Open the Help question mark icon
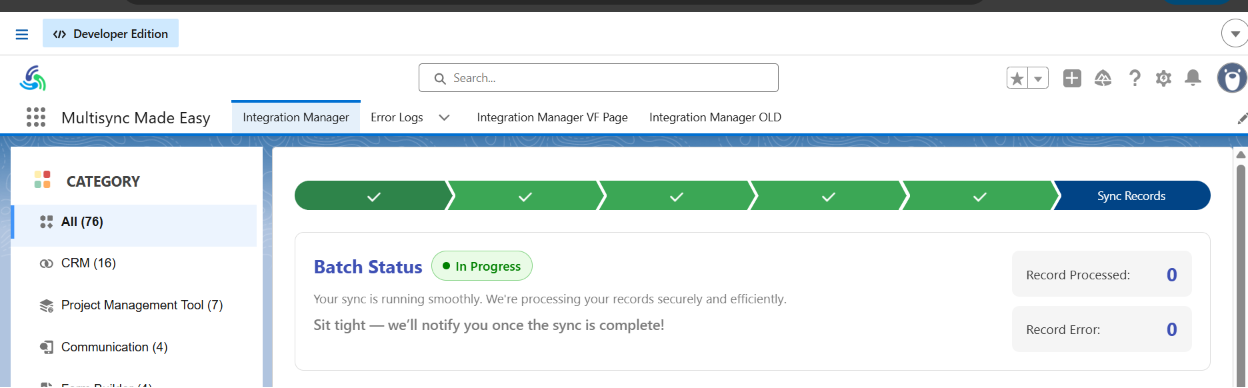 (x=1134, y=78)
